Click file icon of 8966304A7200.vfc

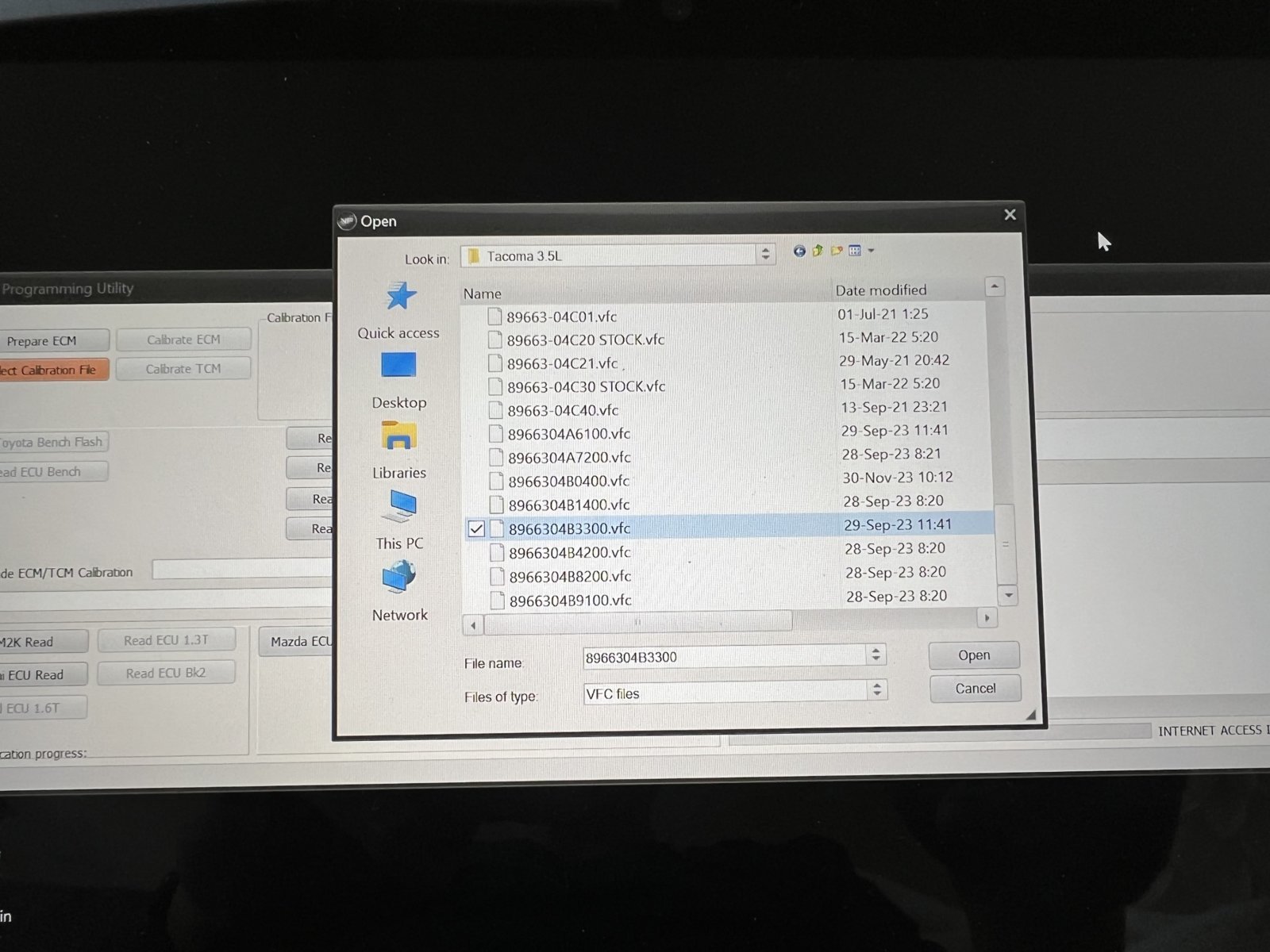(x=496, y=458)
